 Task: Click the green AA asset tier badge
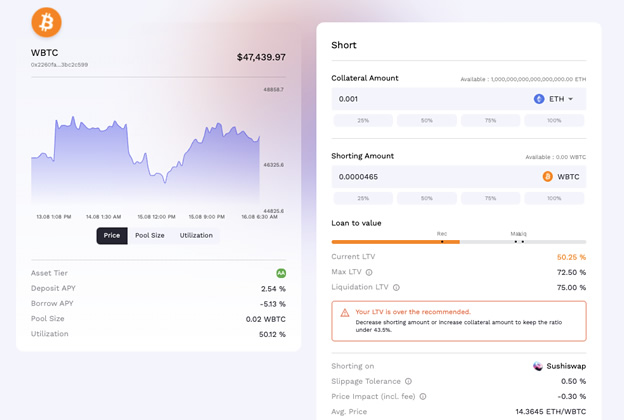[281, 273]
